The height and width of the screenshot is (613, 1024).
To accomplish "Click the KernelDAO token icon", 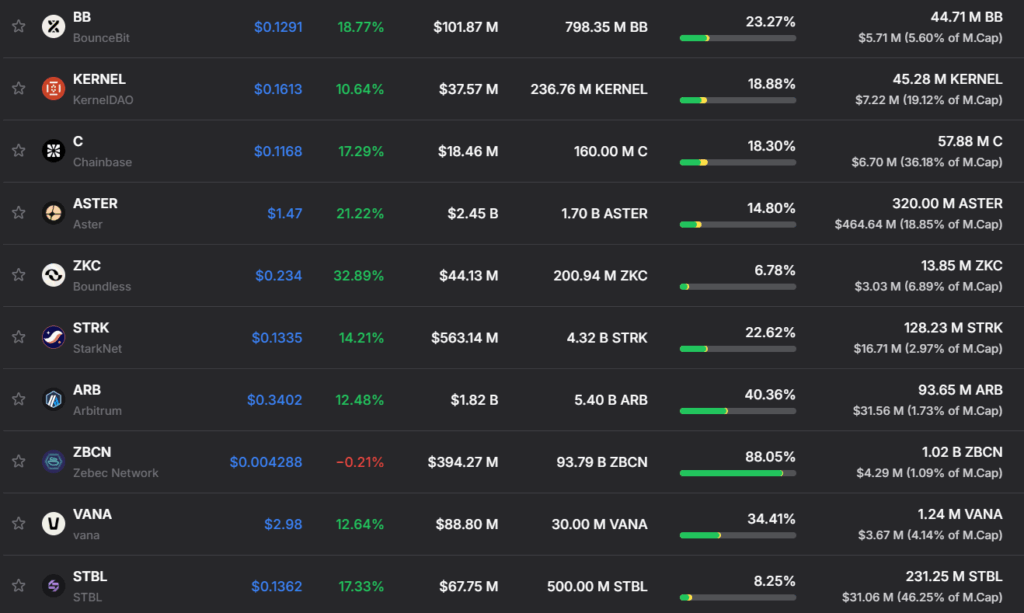I will point(53,89).
